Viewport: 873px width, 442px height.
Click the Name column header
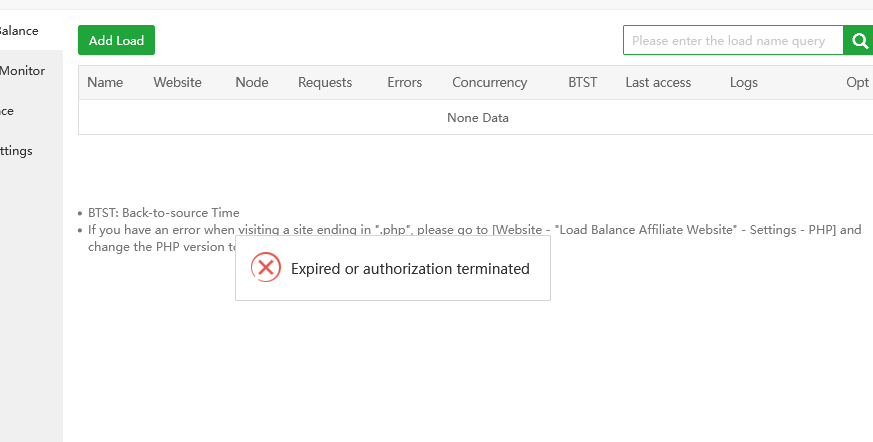105,83
